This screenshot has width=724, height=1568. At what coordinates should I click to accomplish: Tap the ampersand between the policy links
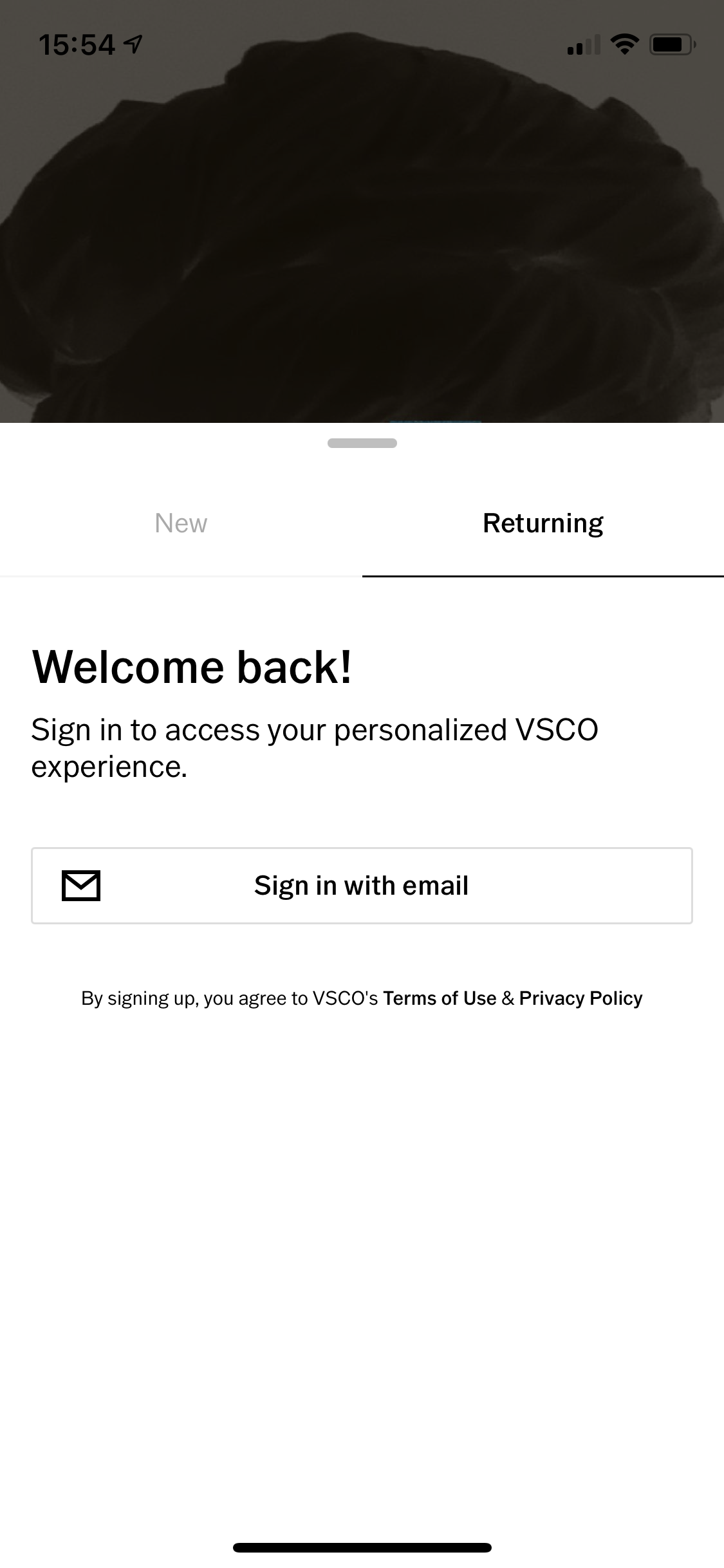coord(508,998)
